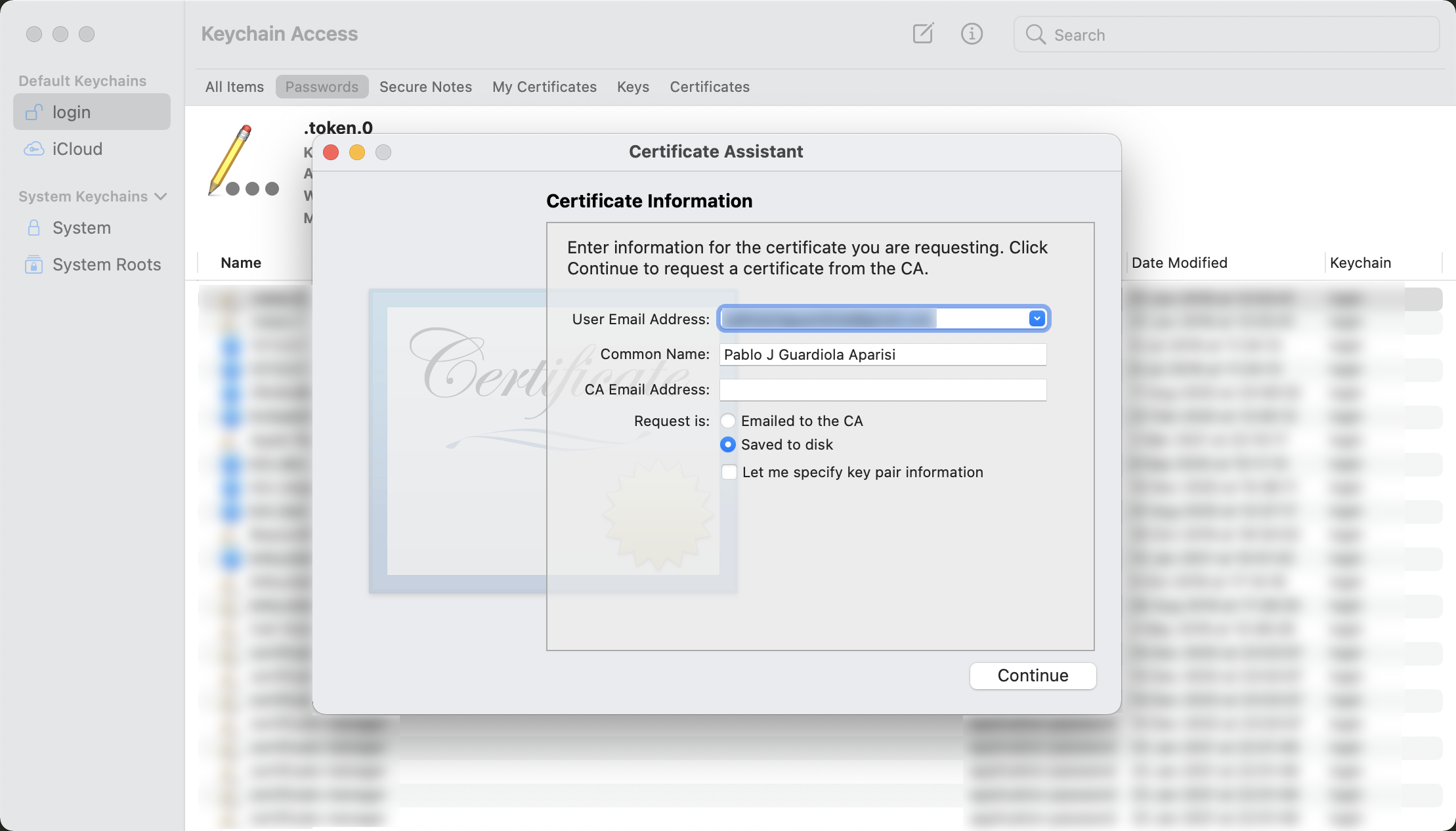This screenshot has width=1456, height=831.
Task: Click the search magnifier icon
Action: pyautogui.click(x=1035, y=34)
